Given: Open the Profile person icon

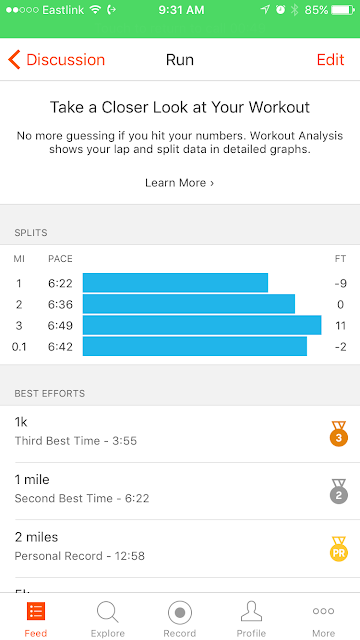Looking at the screenshot, I should tap(251, 611).
